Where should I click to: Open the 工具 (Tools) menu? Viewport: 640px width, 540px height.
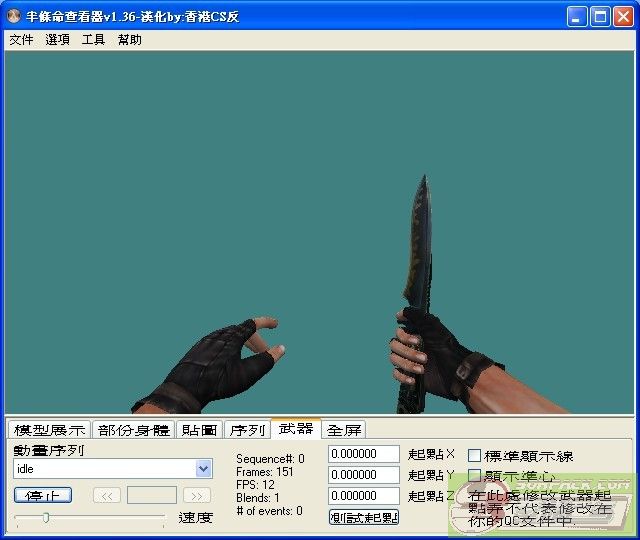[93, 40]
